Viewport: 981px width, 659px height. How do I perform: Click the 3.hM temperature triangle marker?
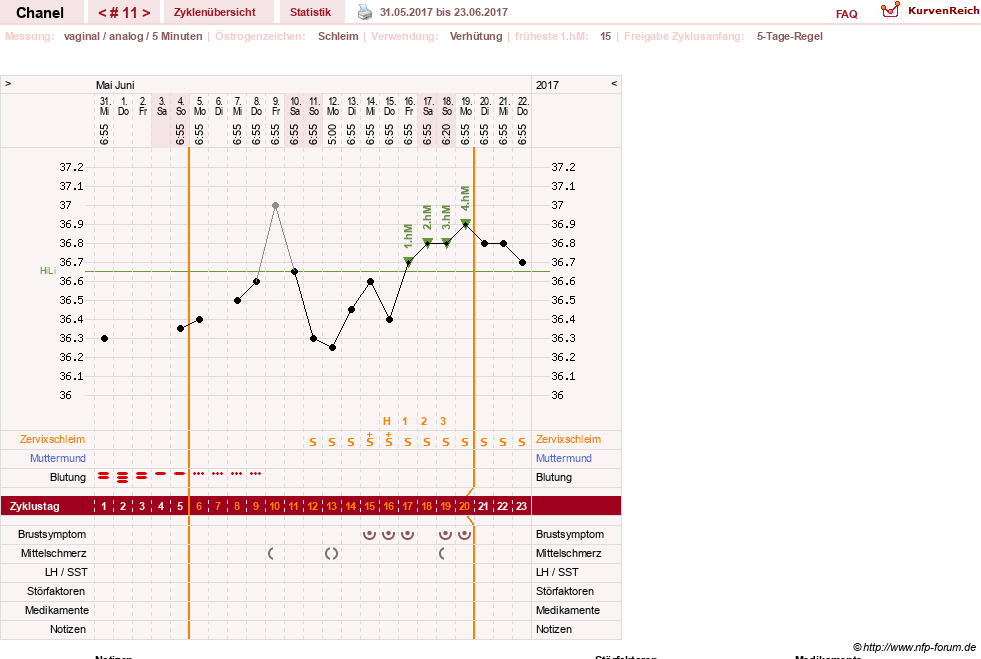pos(446,242)
